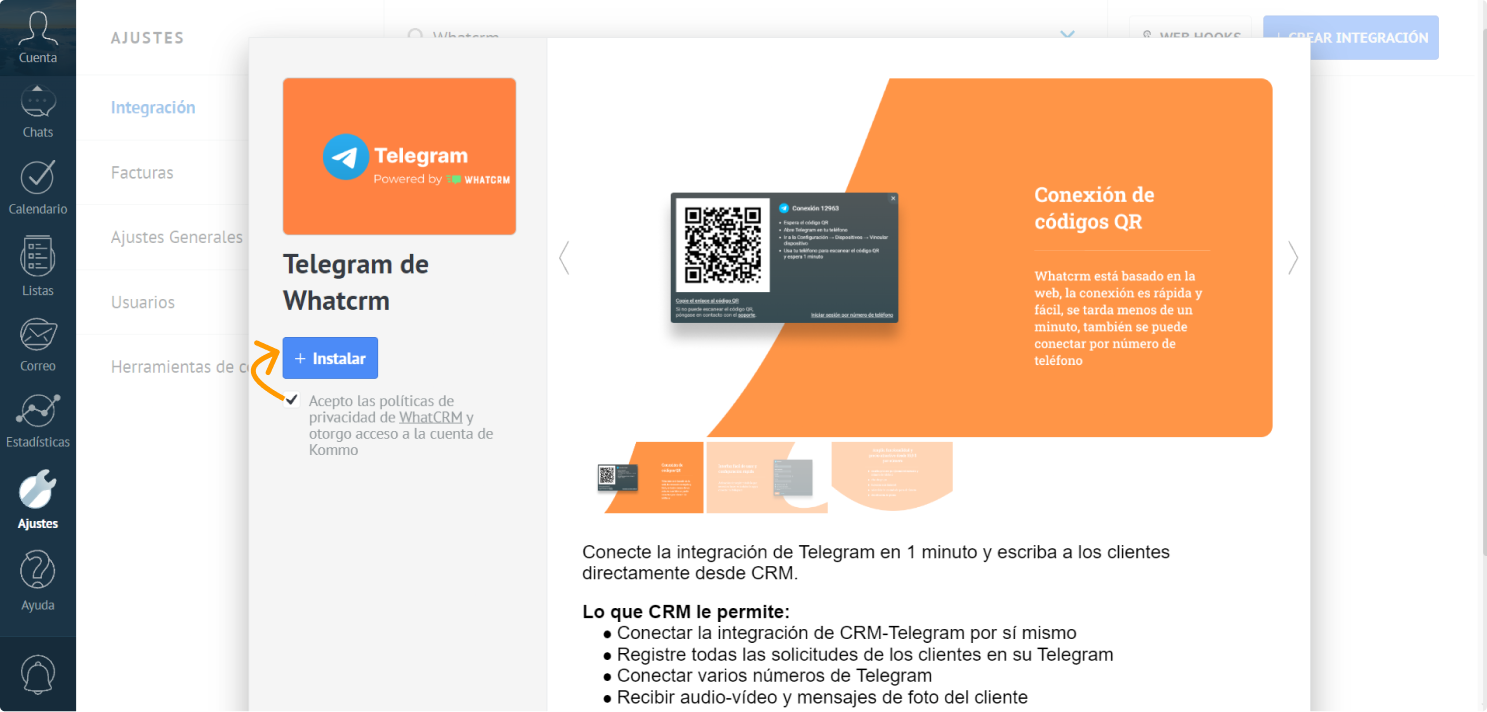The height and width of the screenshot is (712, 1487).
Task: Toggle the WhatCRM privacy policy checkbox
Action: coord(292,400)
